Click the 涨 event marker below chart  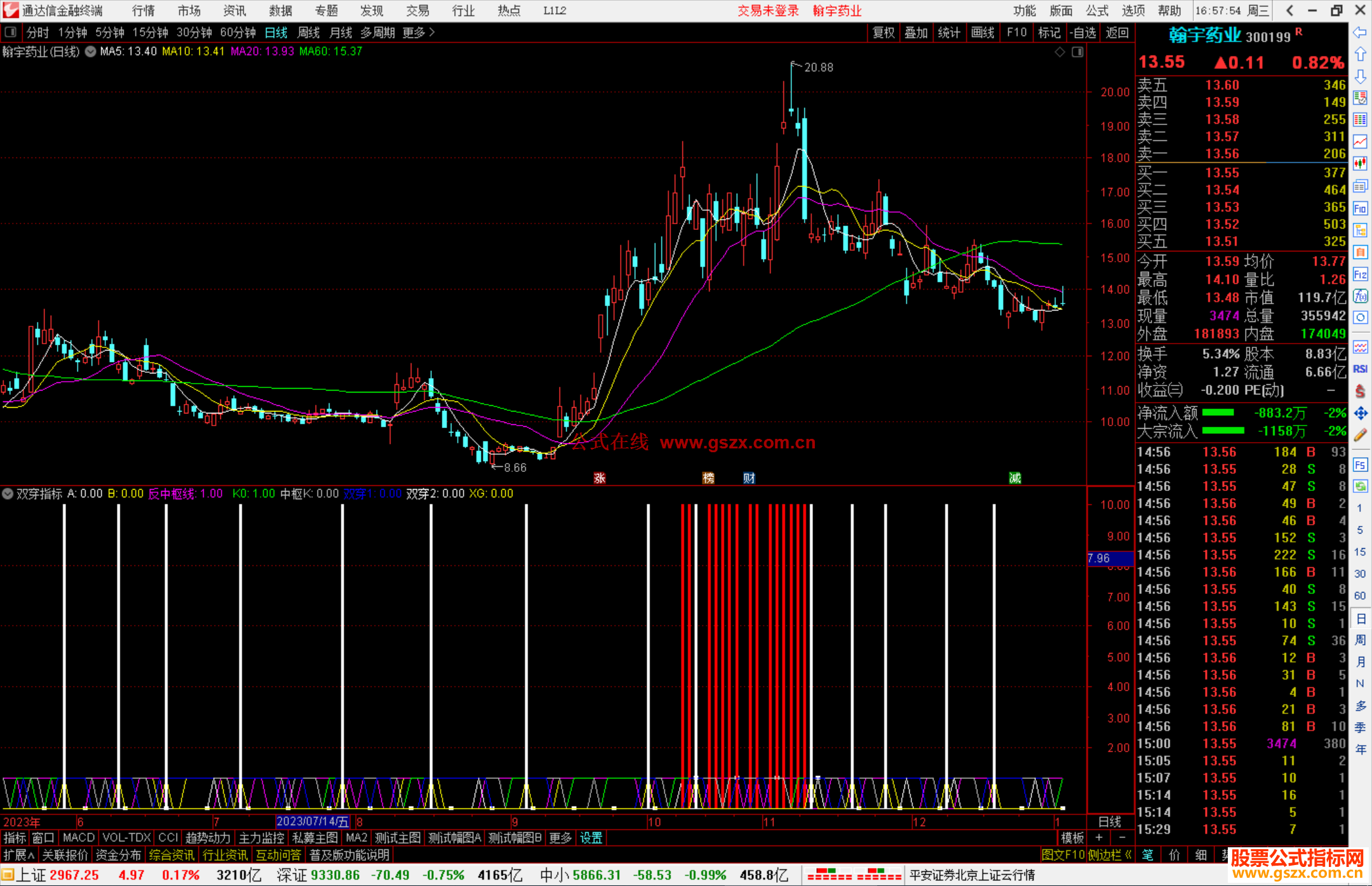(x=599, y=478)
